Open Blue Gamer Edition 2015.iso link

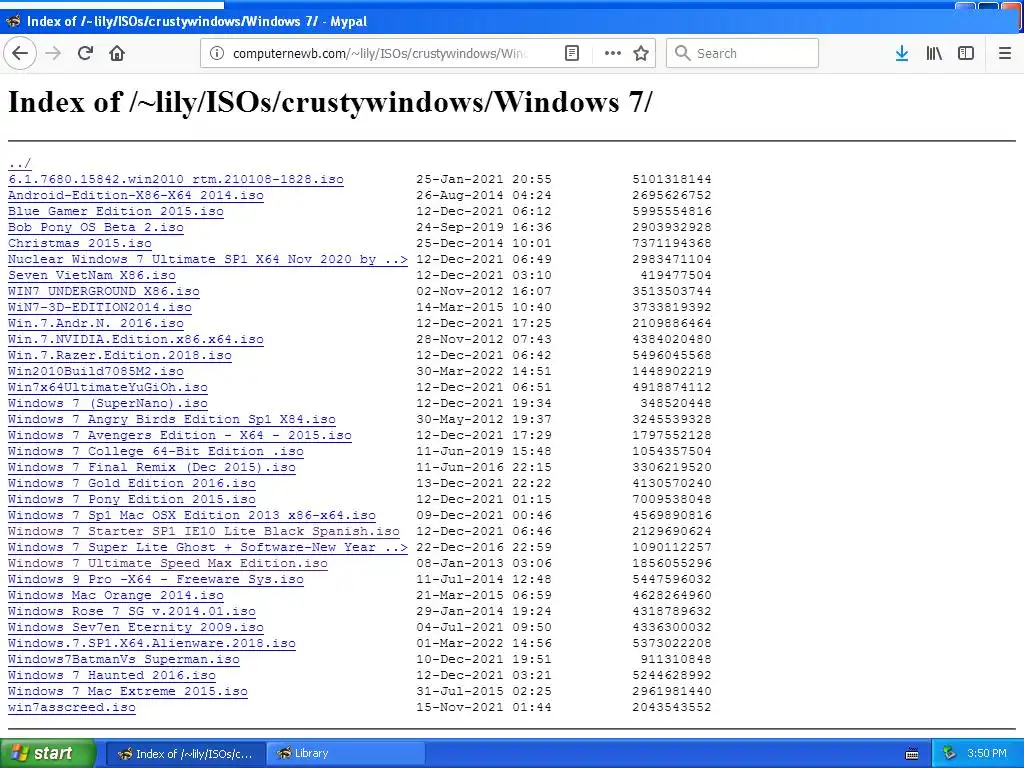(x=116, y=211)
